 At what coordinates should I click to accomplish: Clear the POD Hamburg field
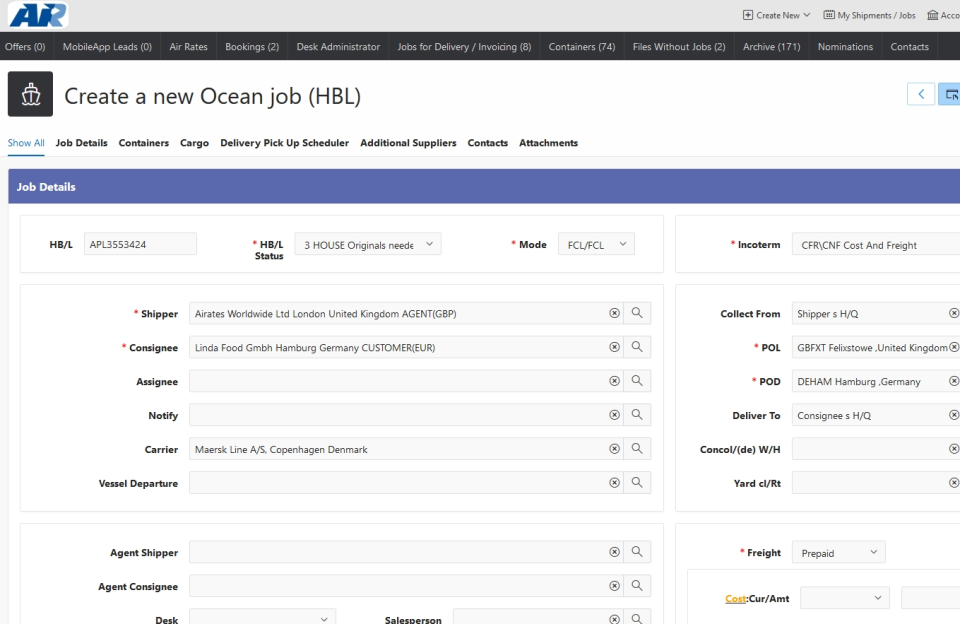click(x=952, y=381)
